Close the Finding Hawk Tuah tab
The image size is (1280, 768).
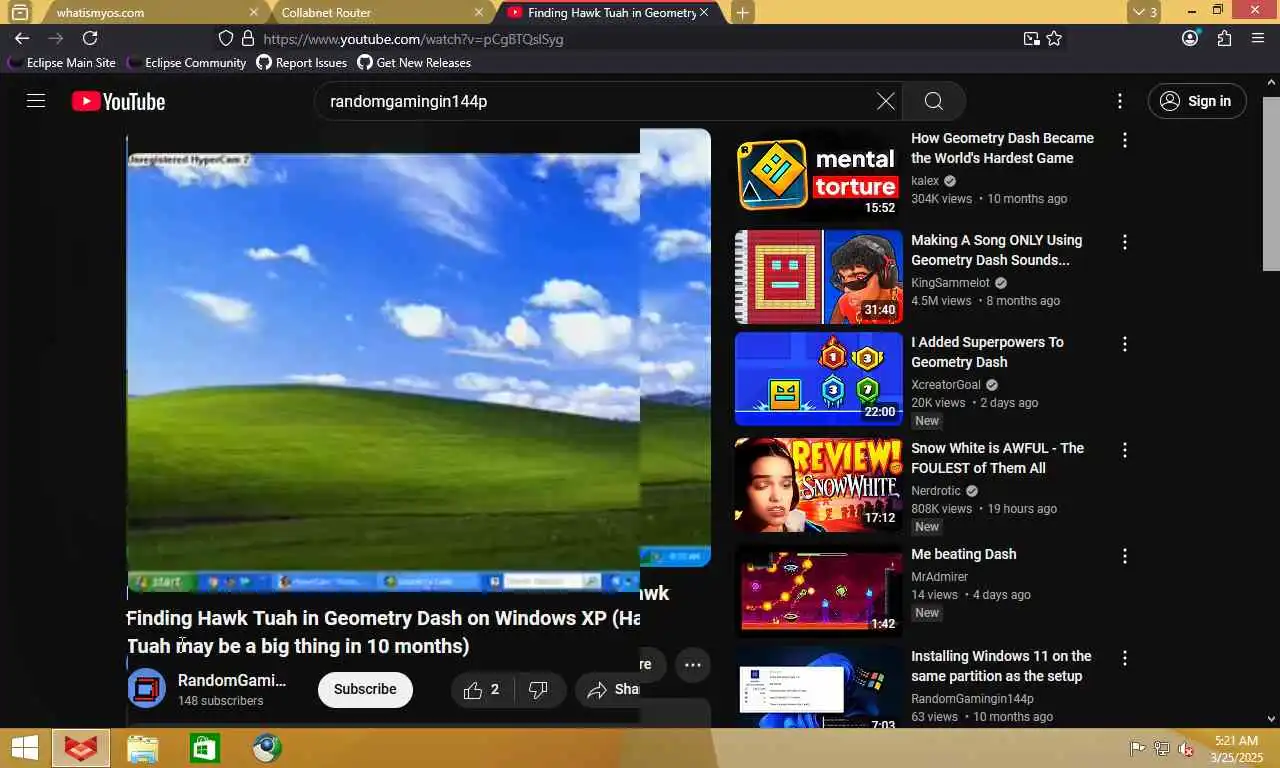[x=704, y=13]
